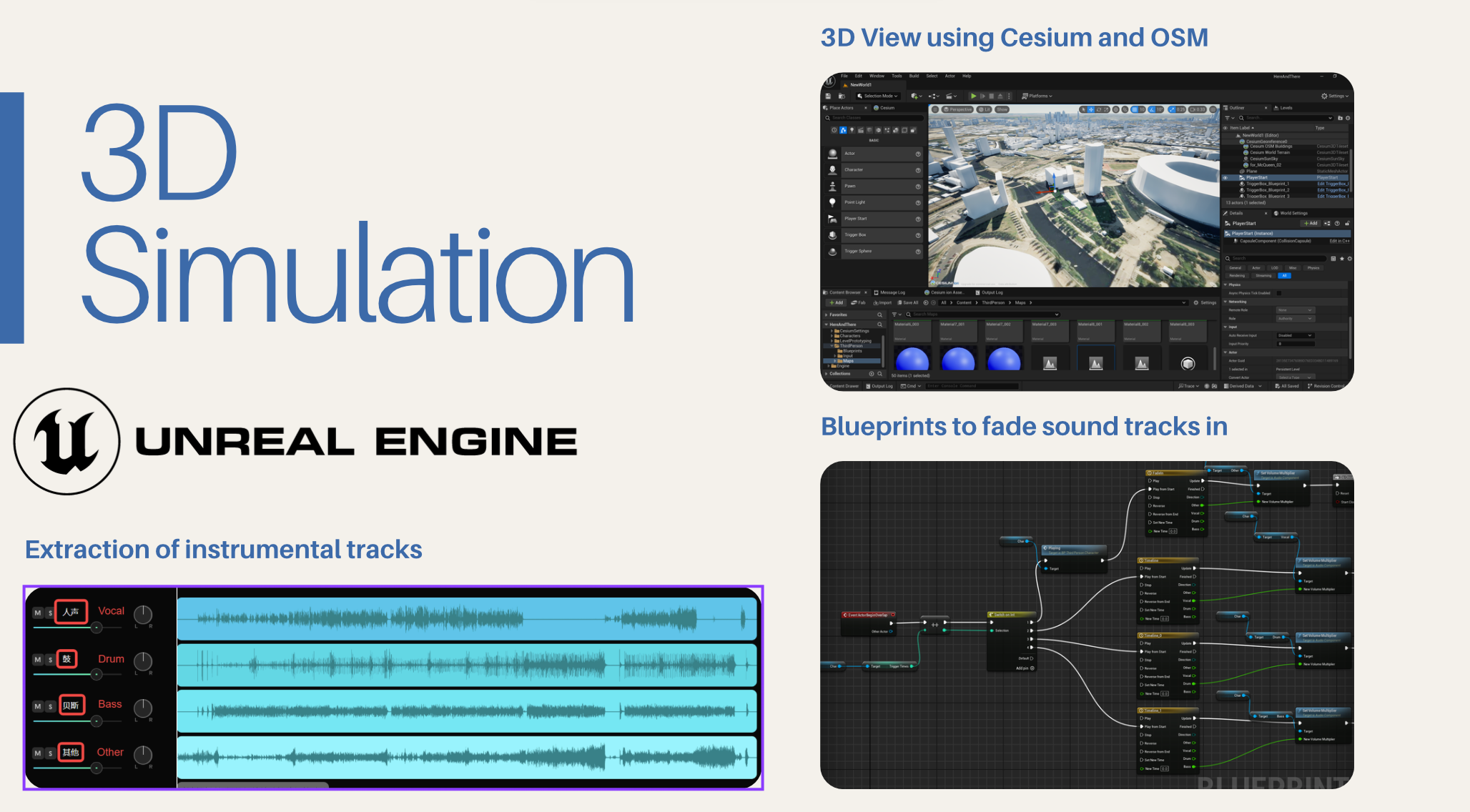Click the Translate gizmo icon in viewport

point(1090,109)
